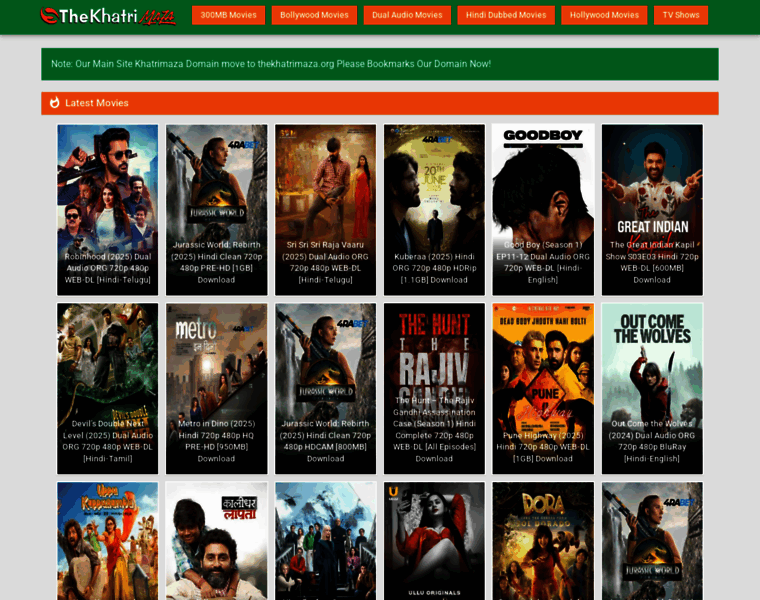760x600 pixels.
Task: Open the Pune Highway (2025) poster
Action: point(543,389)
